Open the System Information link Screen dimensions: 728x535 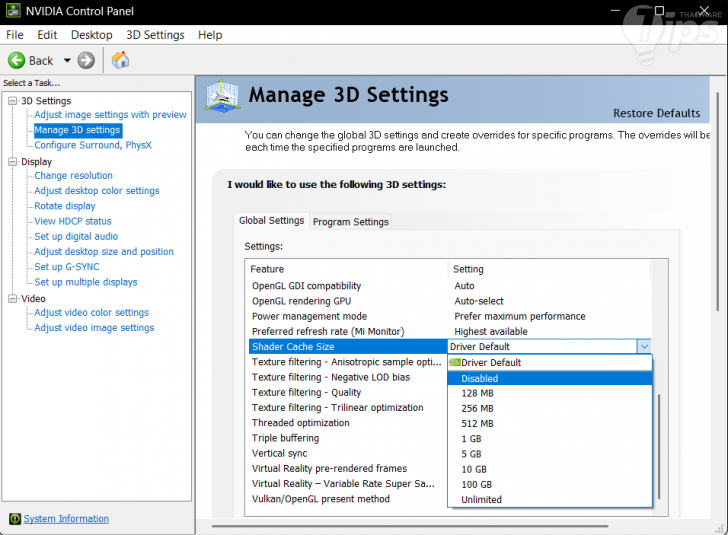pos(66,519)
